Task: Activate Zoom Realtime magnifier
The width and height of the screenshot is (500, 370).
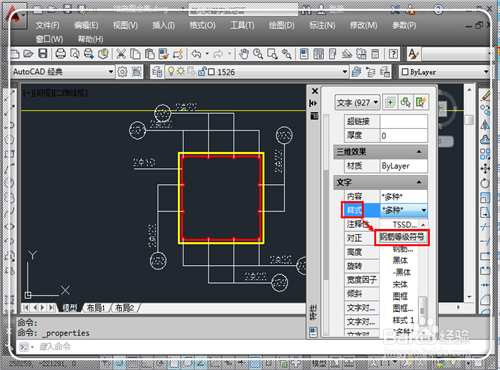Action: point(258,53)
